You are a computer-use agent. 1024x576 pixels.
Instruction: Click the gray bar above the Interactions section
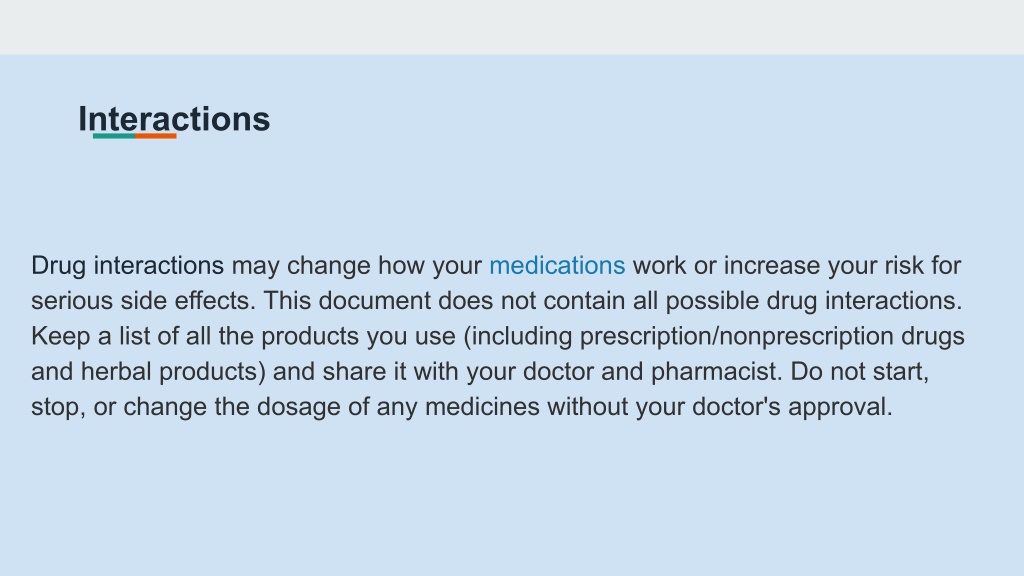[x=512, y=27]
